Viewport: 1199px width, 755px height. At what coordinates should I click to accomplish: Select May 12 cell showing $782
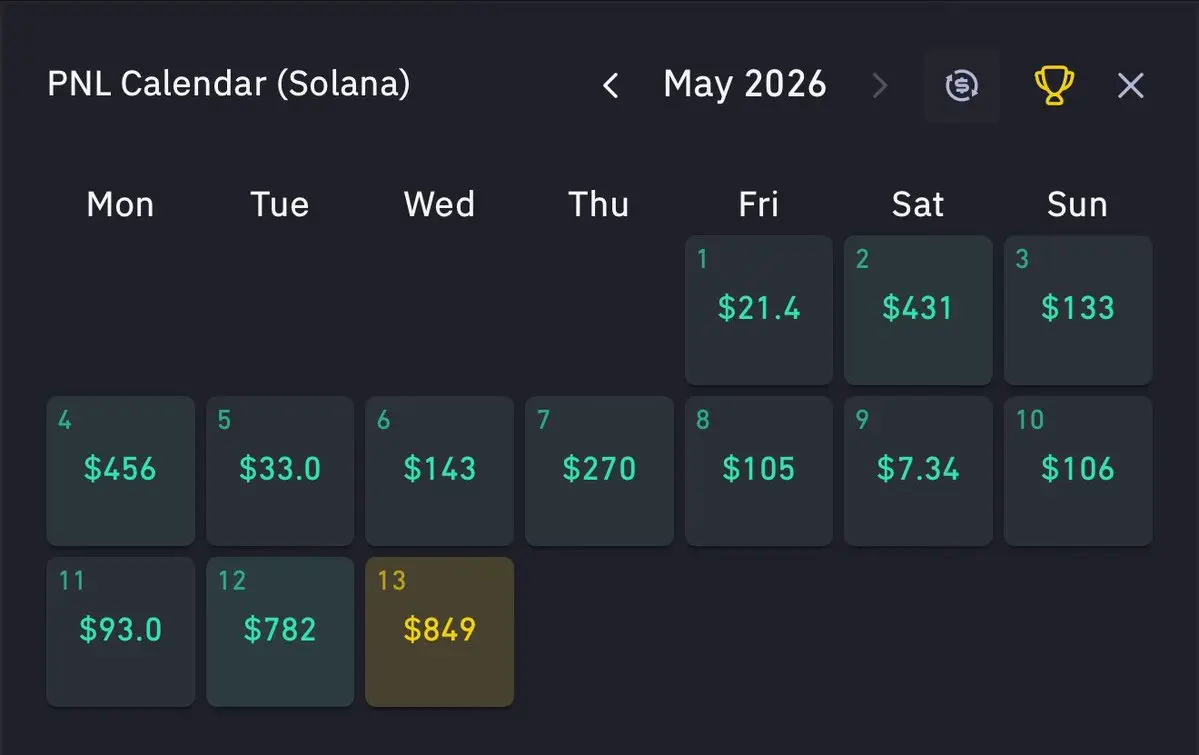coord(280,632)
